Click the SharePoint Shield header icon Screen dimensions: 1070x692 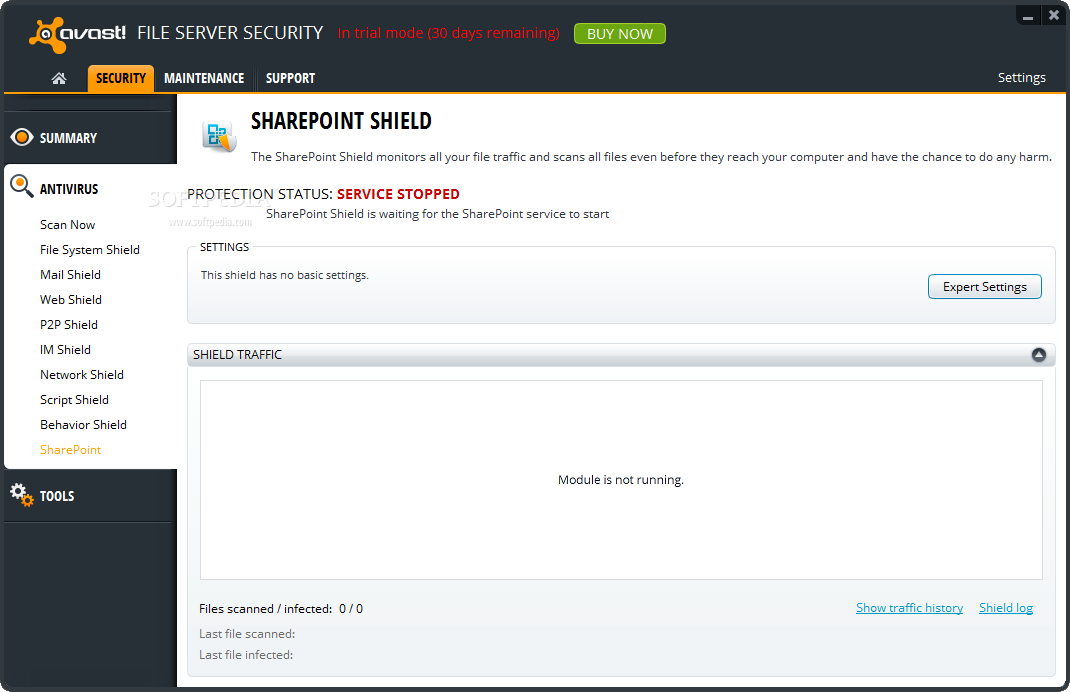click(219, 135)
